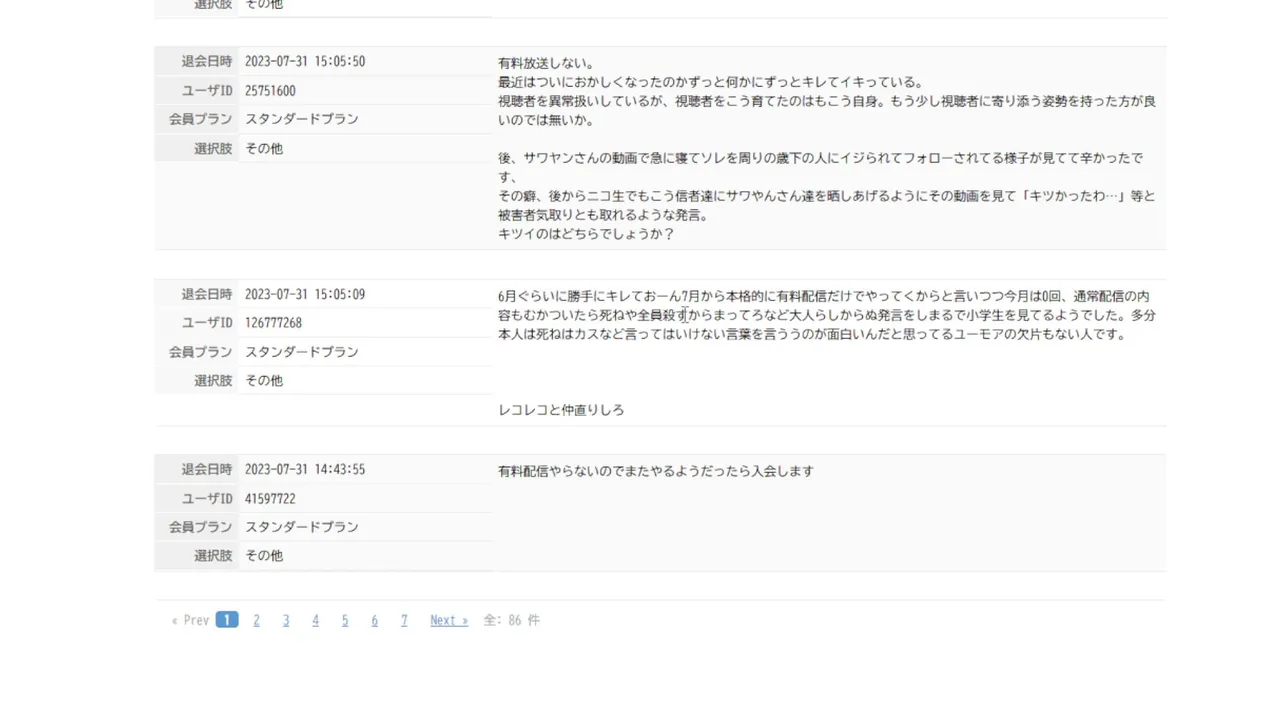Click その他 choice for user 41597722
Screen dimensions: 1280x720
click(x=264, y=555)
